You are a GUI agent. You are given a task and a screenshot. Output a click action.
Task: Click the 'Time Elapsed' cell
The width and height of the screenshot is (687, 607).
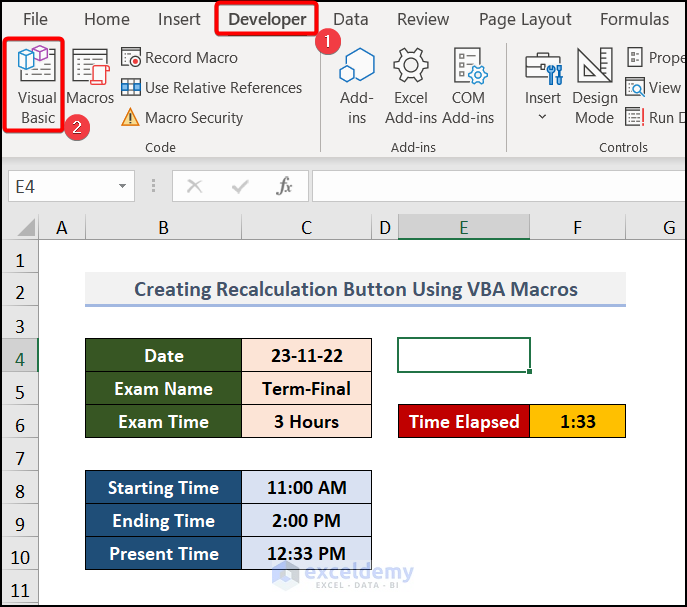[x=464, y=421]
